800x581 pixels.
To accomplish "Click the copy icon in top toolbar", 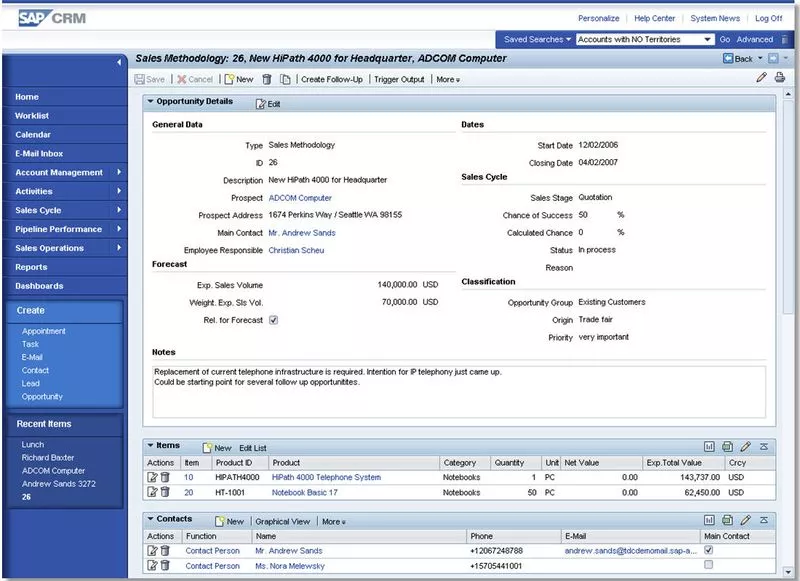I will [x=285, y=79].
